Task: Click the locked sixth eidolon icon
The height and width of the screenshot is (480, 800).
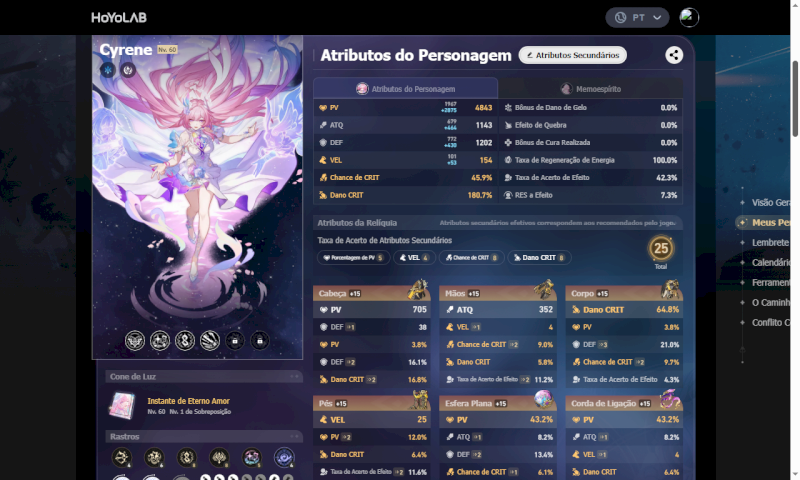Action: [260, 340]
